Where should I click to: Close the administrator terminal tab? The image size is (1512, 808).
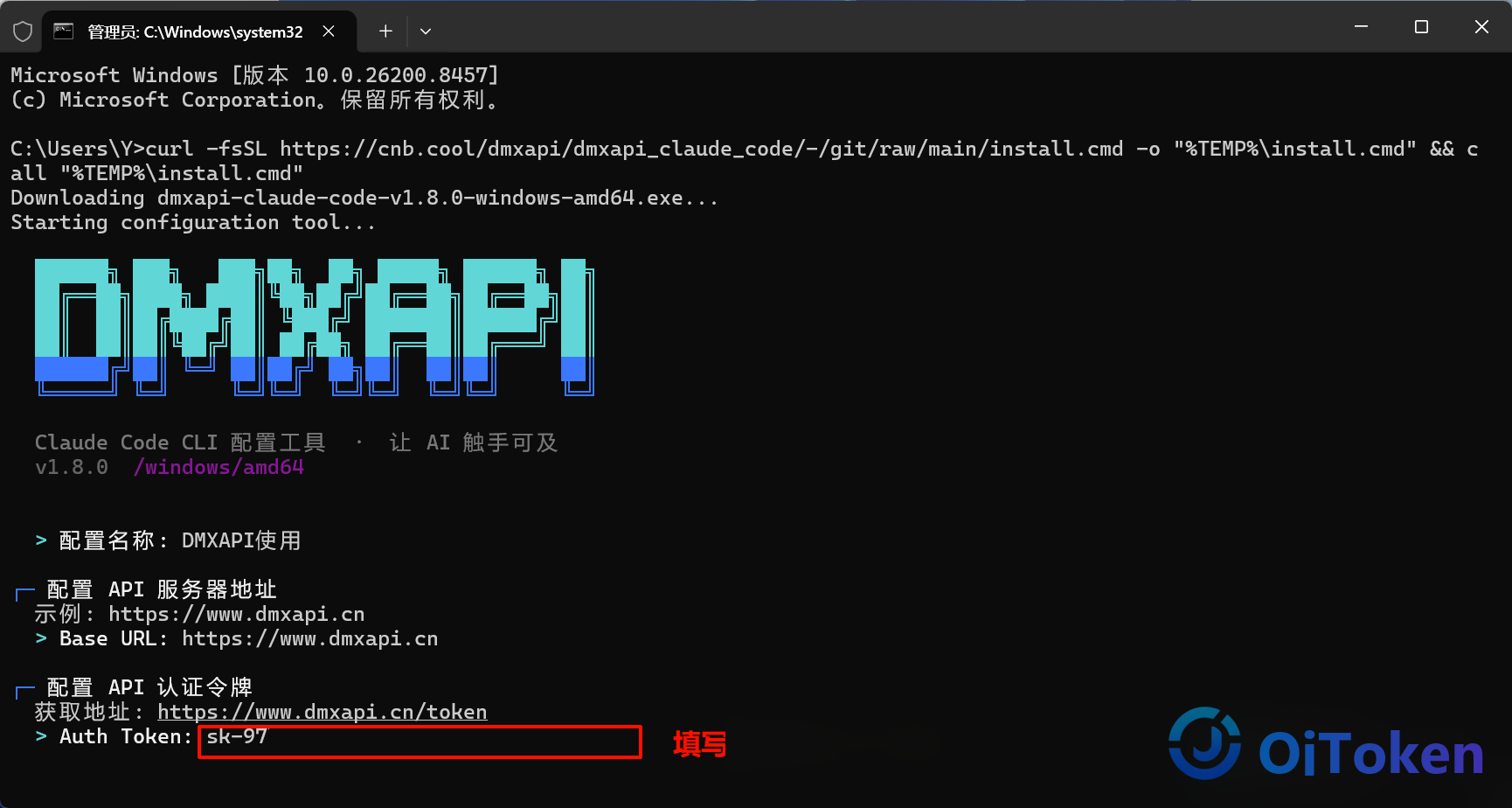(329, 31)
